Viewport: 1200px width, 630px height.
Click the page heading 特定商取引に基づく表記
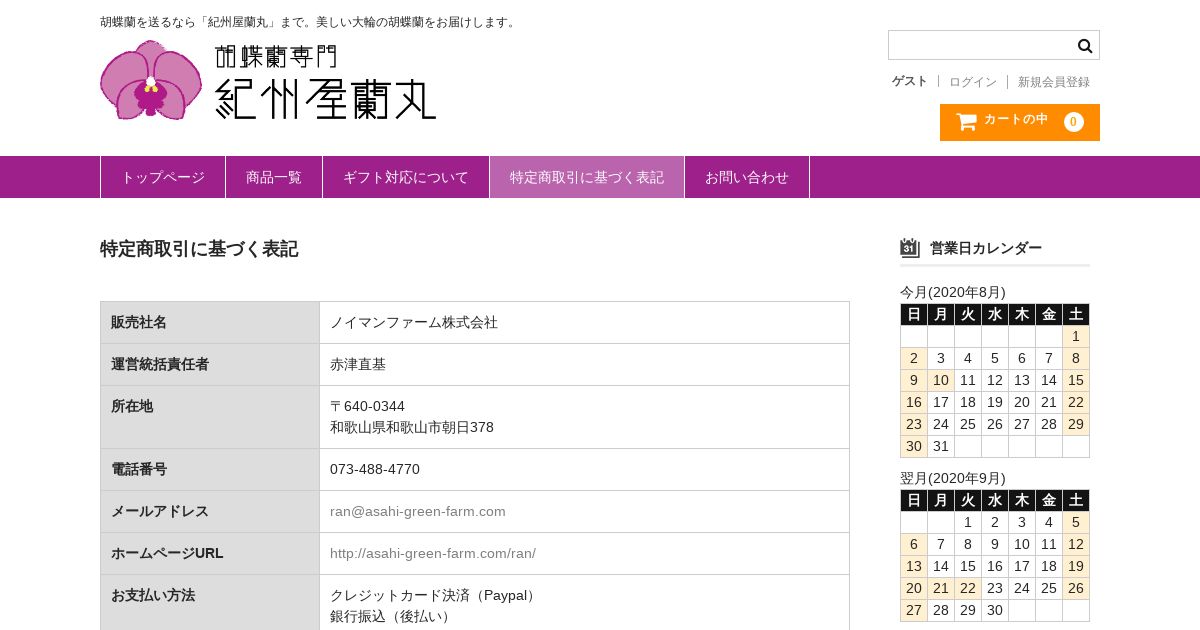tap(199, 249)
